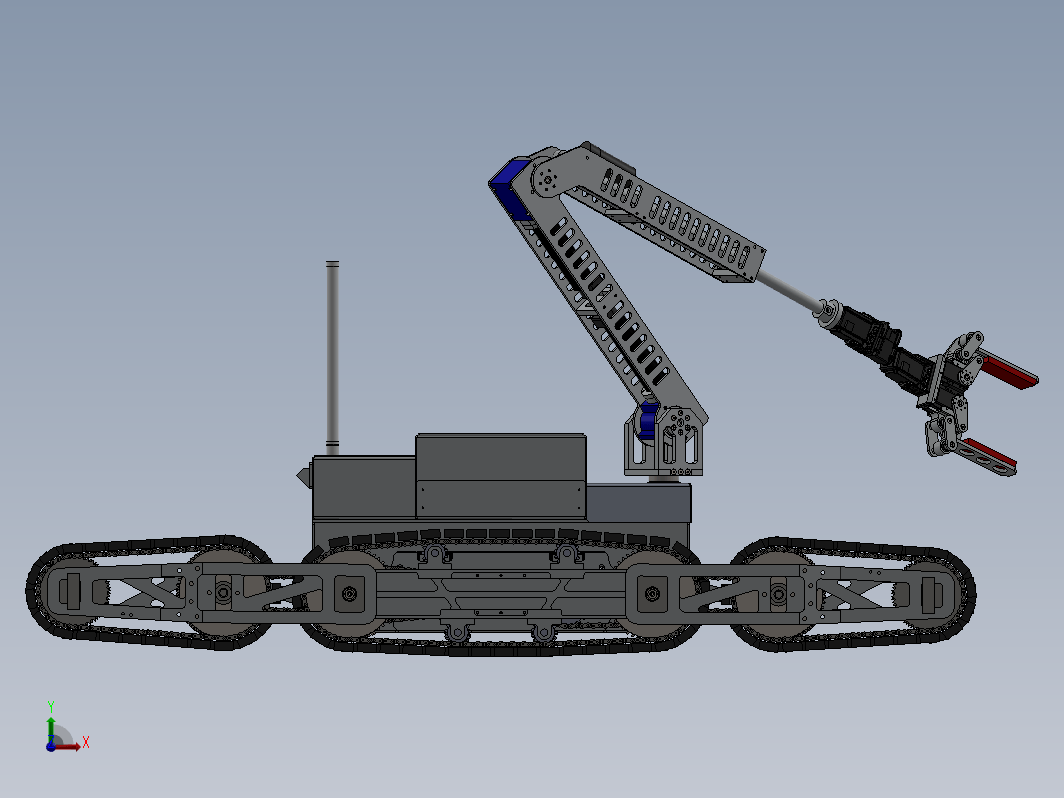
Task: Click the green Y axis arrow of the triad
Action: click(x=51, y=729)
